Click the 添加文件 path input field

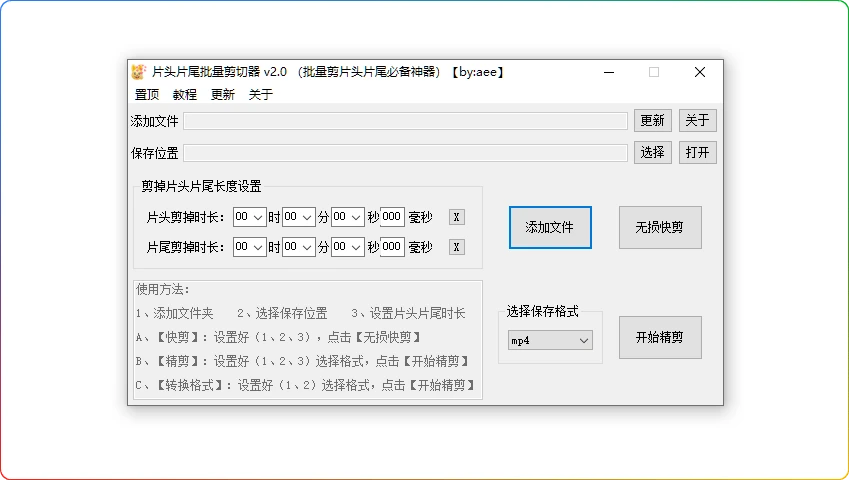pyautogui.click(x=405, y=121)
